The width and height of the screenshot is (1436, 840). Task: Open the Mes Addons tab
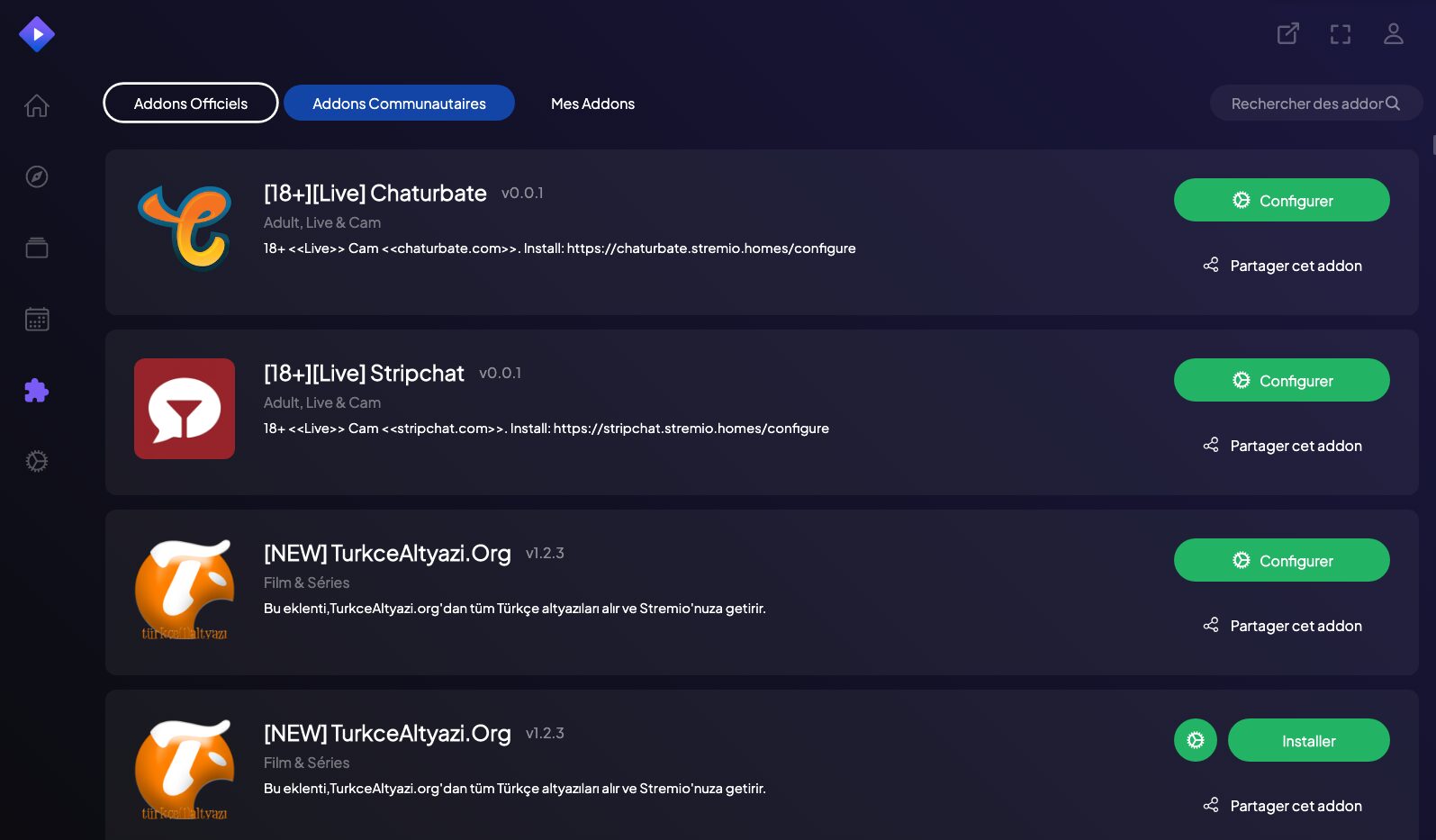pos(592,103)
